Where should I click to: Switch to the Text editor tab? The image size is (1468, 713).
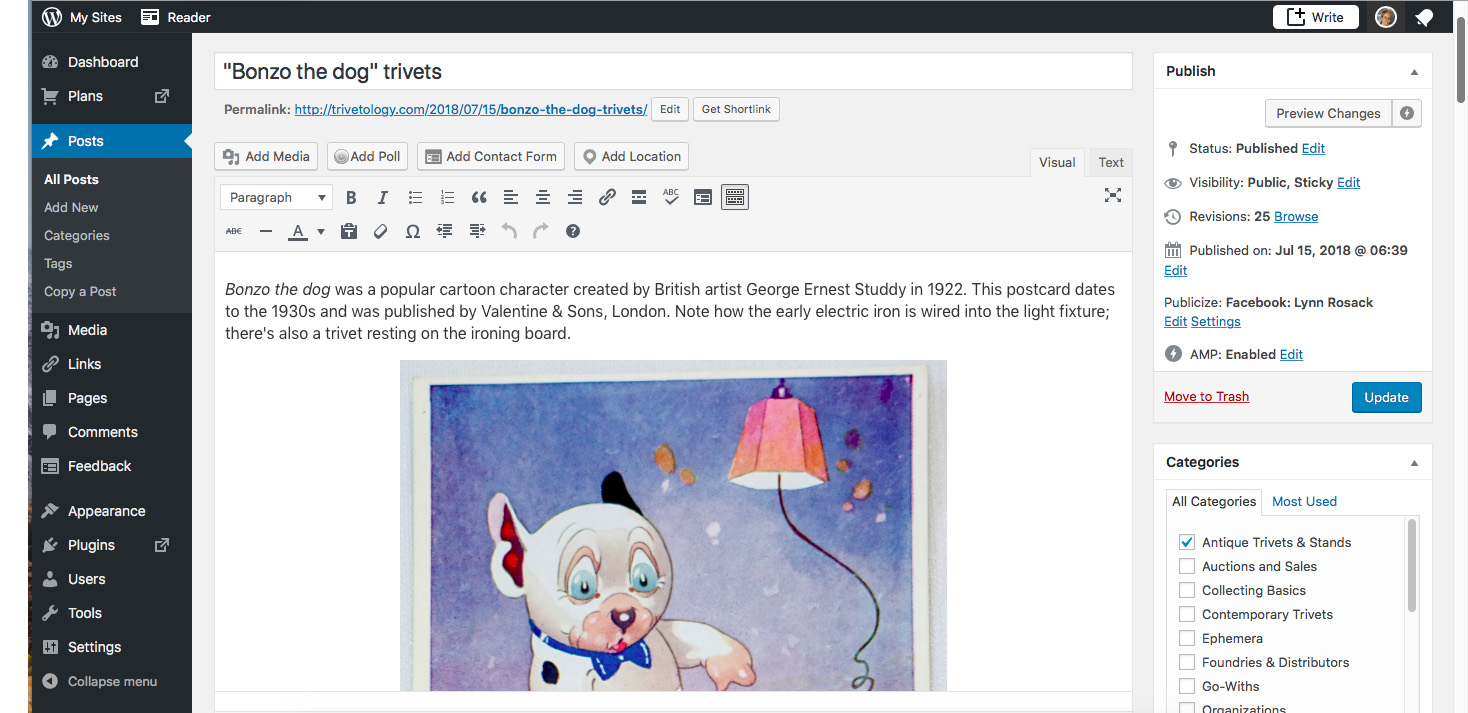tap(1111, 162)
